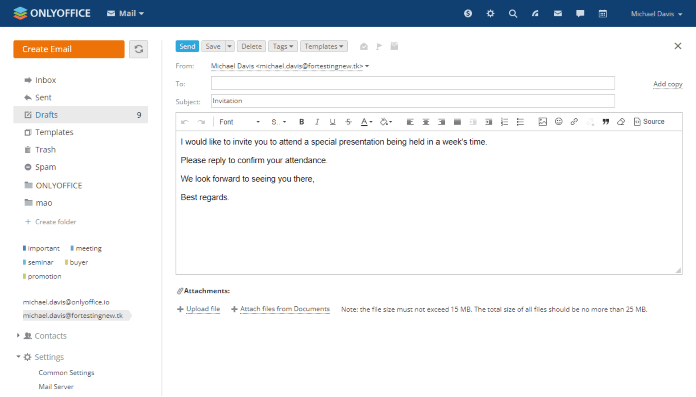Insert a smiley emoticon
The width and height of the screenshot is (696, 397).
click(558, 122)
